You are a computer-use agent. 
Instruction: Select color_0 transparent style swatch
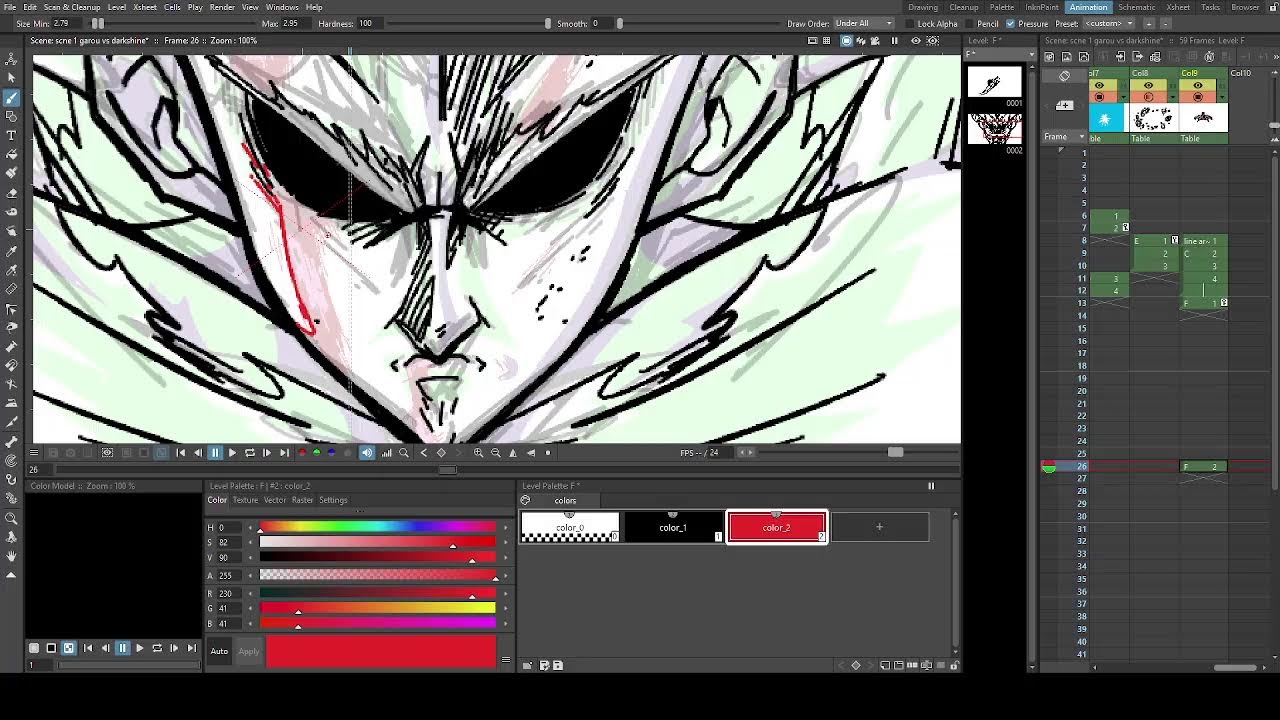point(570,527)
